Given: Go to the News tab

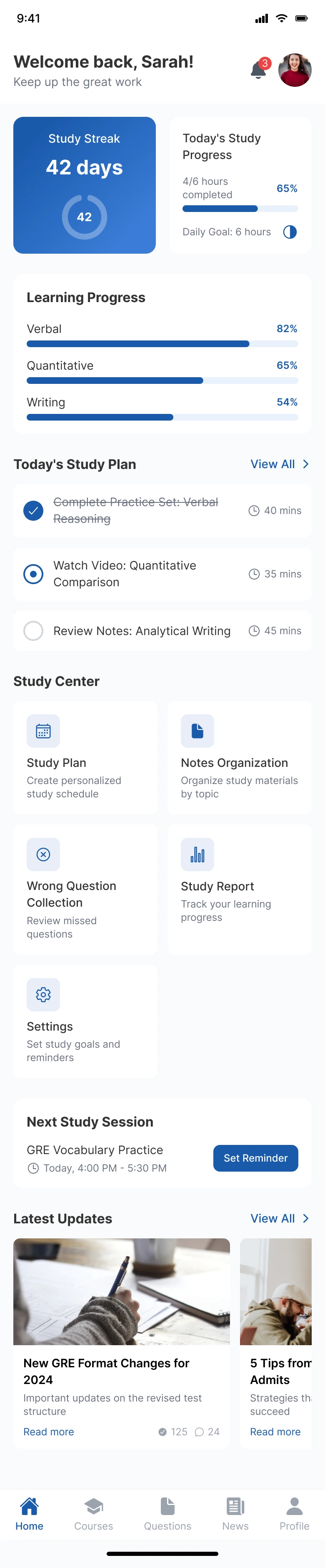Looking at the screenshot, I should 235,1513.
